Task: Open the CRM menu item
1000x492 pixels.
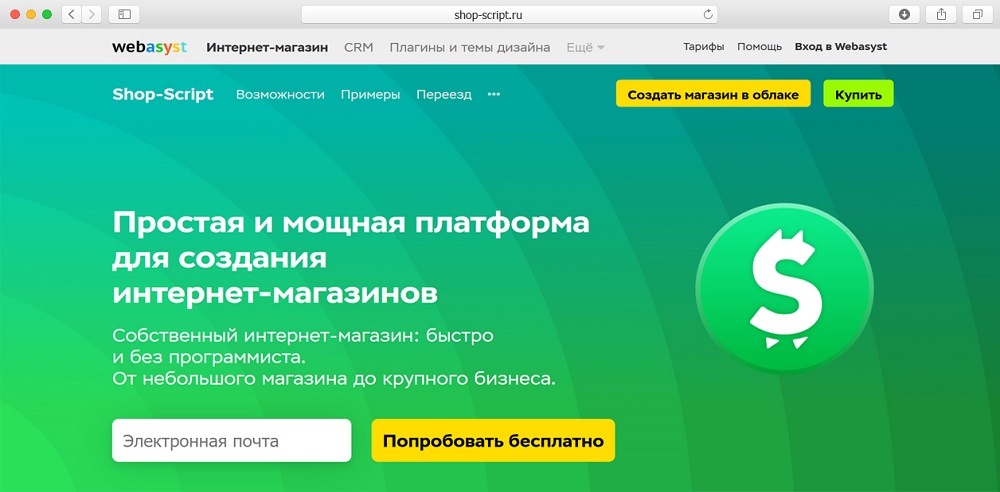Action: click(358, 47)
